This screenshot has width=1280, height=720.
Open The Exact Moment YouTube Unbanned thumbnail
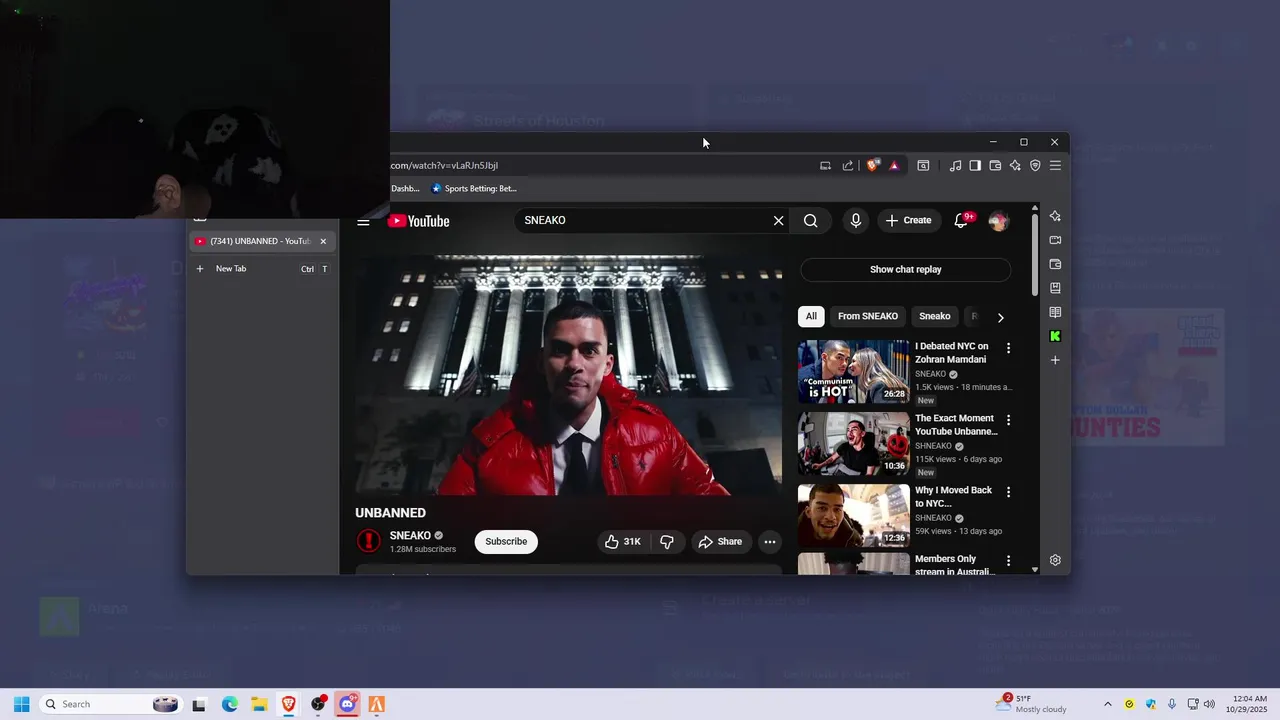[x=853, y=443]
